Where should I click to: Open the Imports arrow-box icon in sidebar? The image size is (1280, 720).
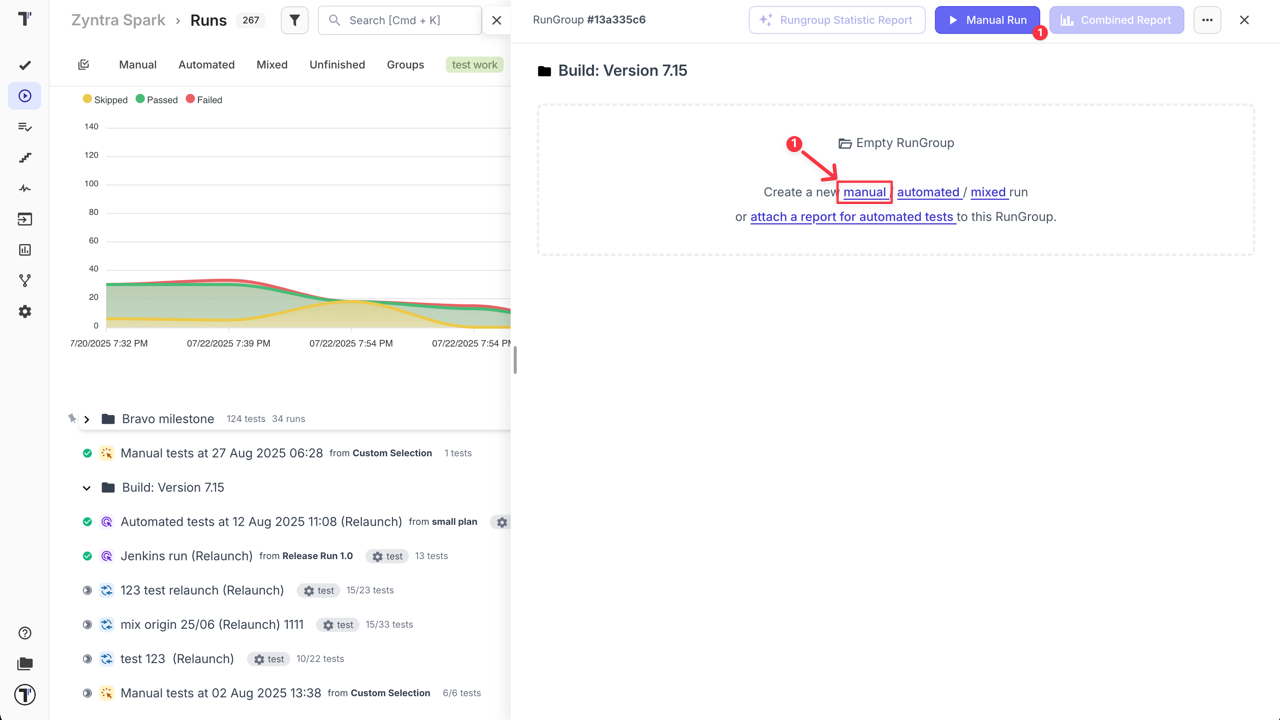[25, 219]
